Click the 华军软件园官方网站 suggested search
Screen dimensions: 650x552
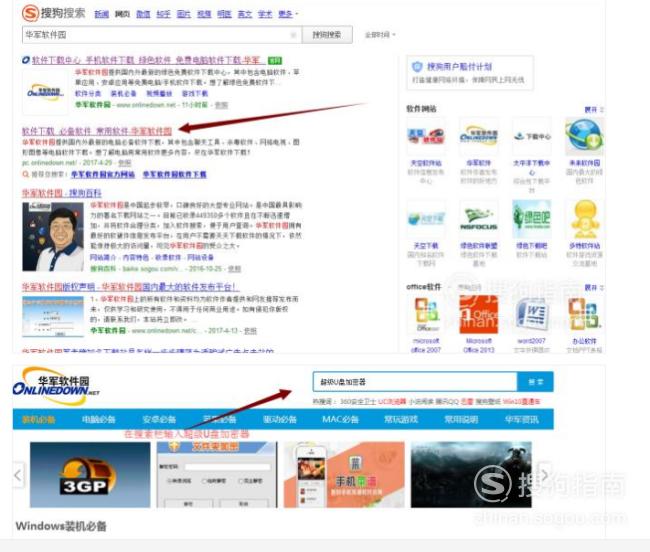pos(103,174)
